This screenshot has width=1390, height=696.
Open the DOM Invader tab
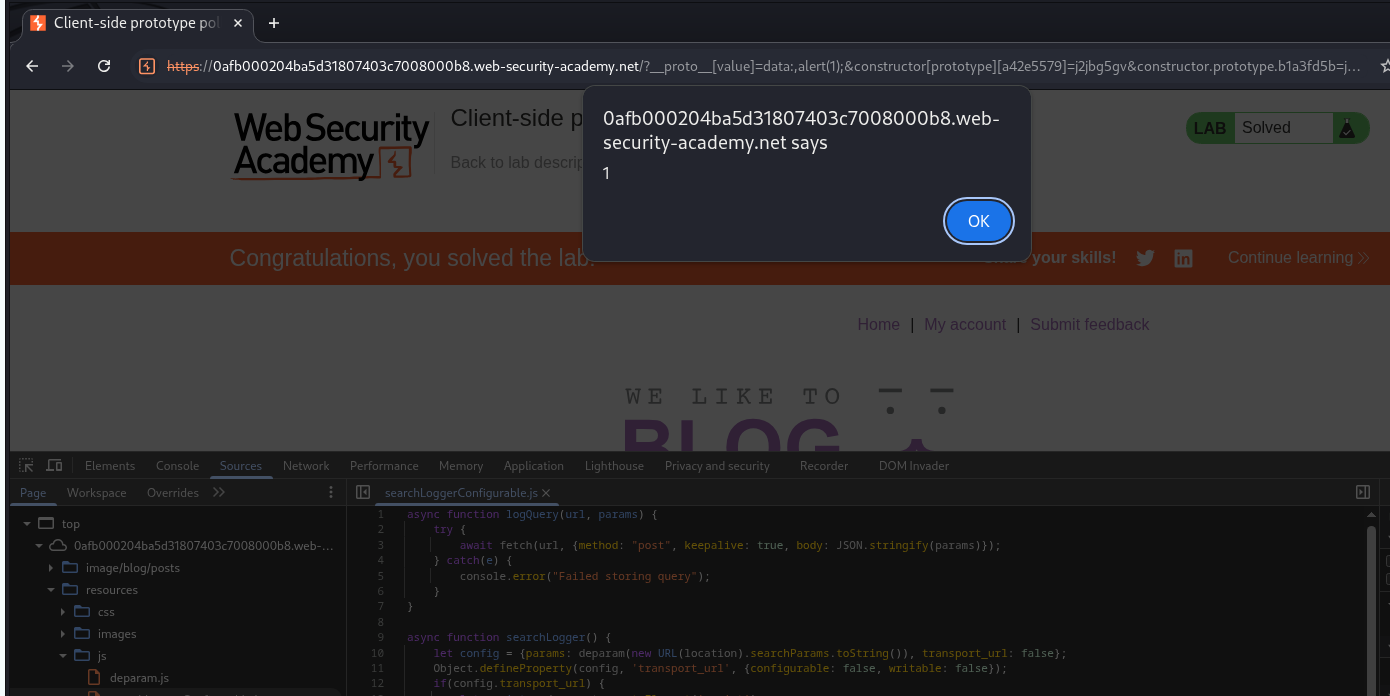(x=913, y=466)
